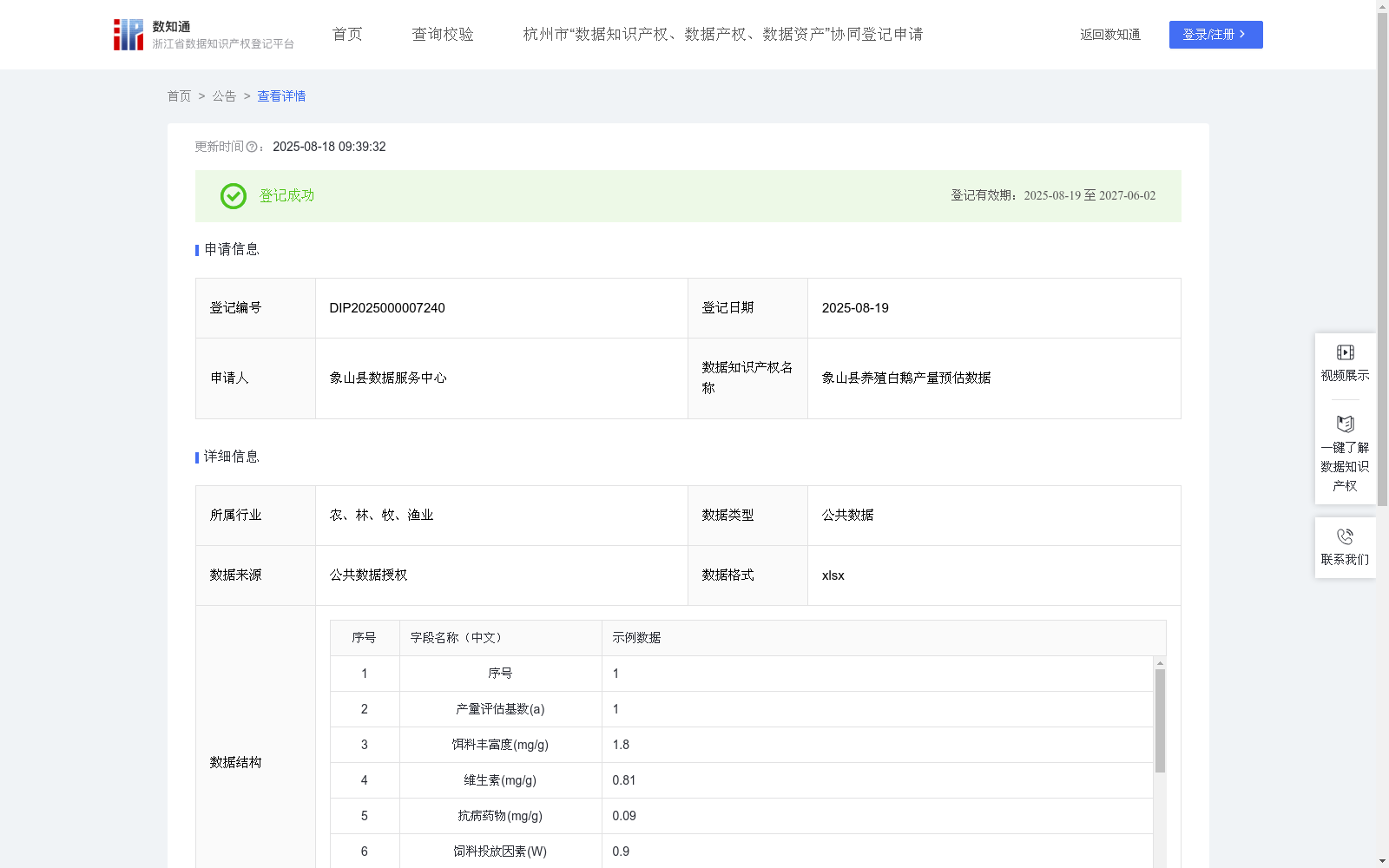The height and width of the screenshot is (868, 1389).
Task: Select the 登记有效期 validity date range
Action: pyautogui.click(x=1089, y=196)
